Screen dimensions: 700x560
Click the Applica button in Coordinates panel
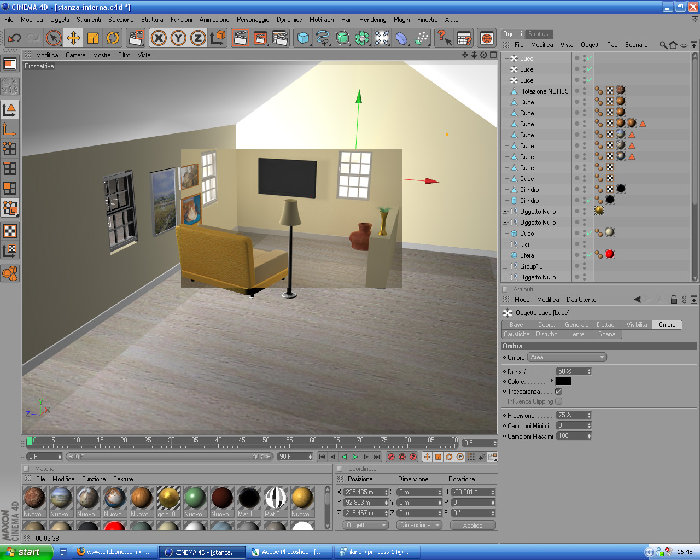point(473,525)
